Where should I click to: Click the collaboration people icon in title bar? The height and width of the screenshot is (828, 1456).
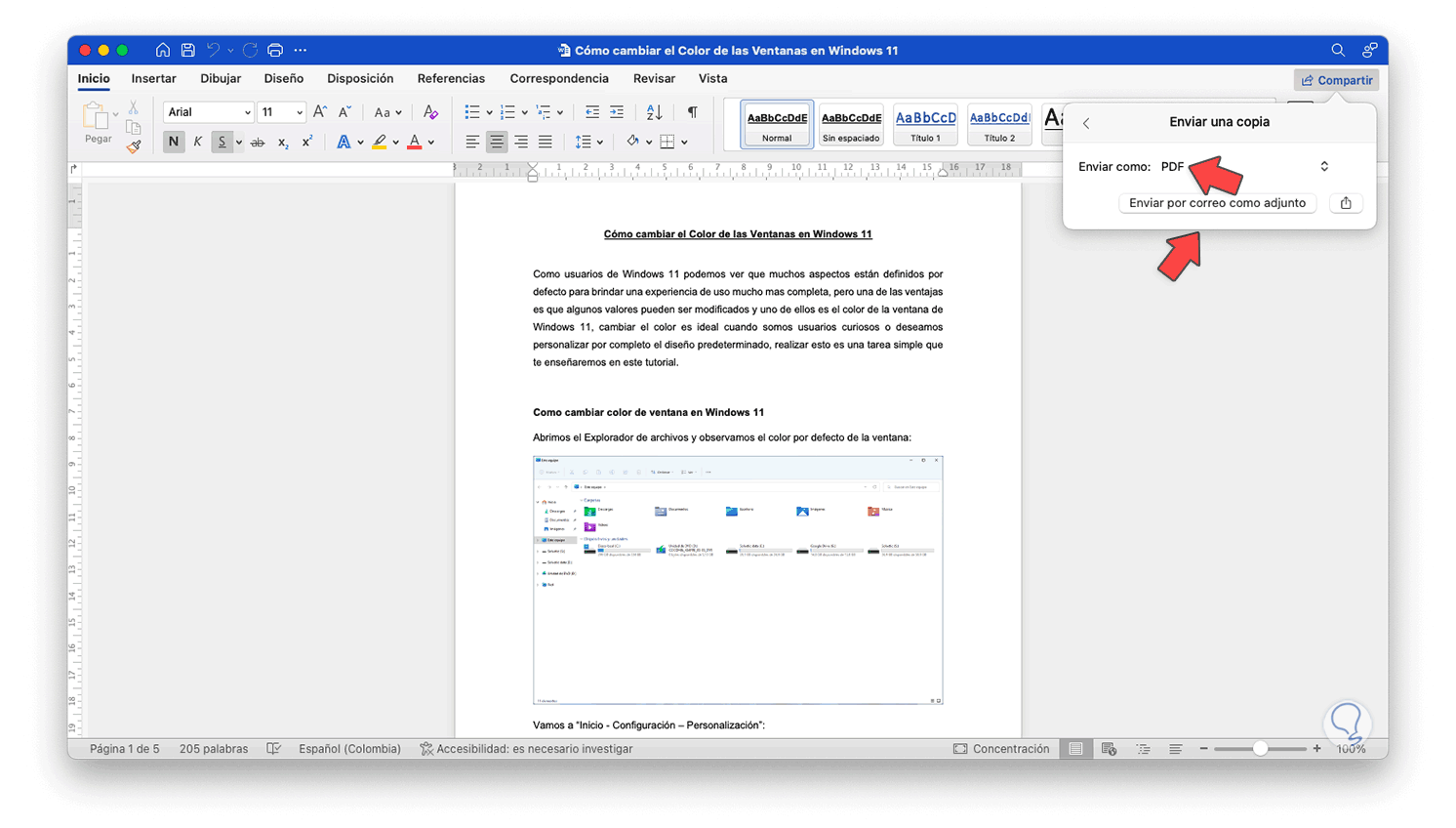(1370, 50)
